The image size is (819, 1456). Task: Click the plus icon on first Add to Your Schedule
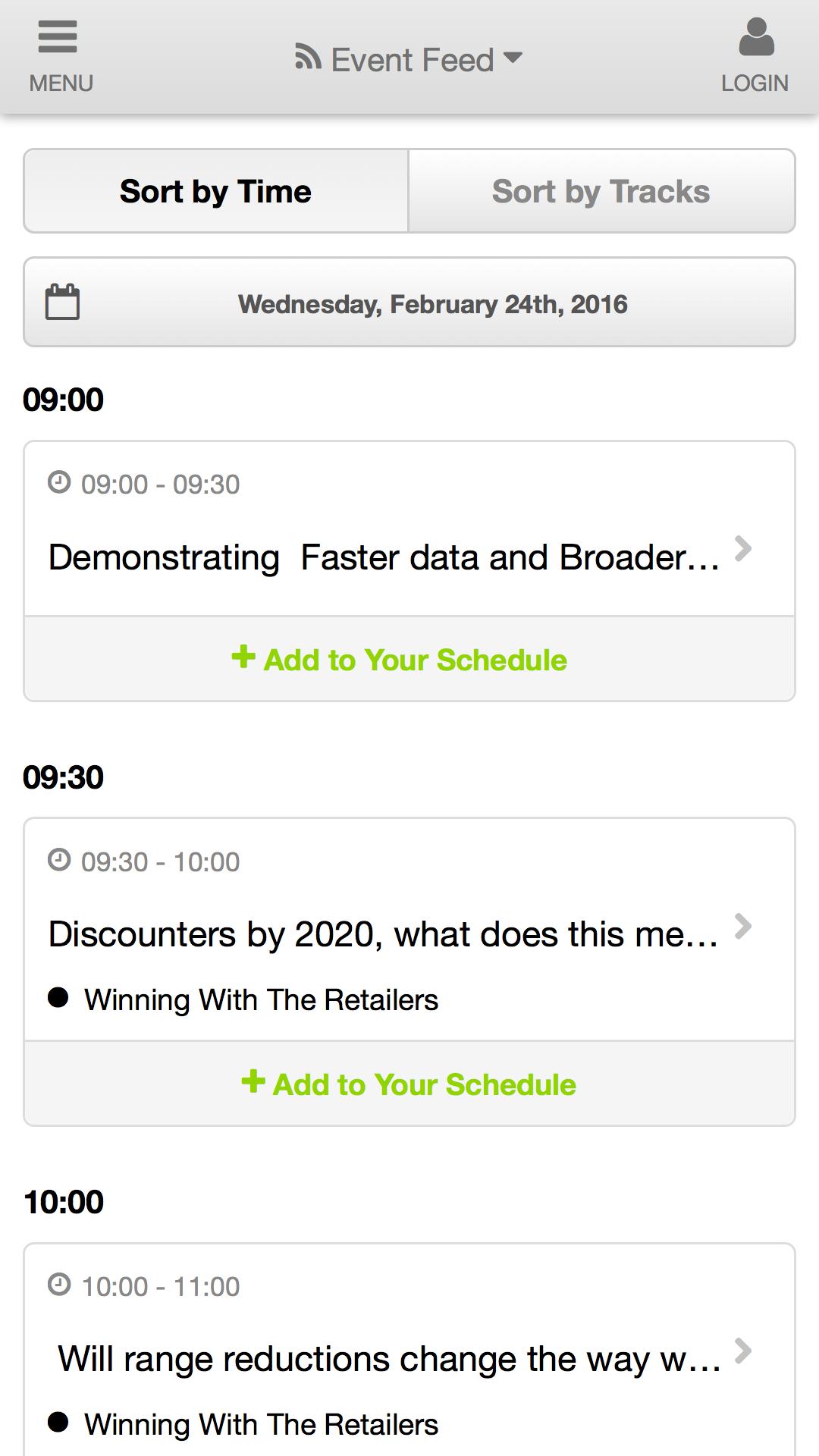(x=243, y=657)
